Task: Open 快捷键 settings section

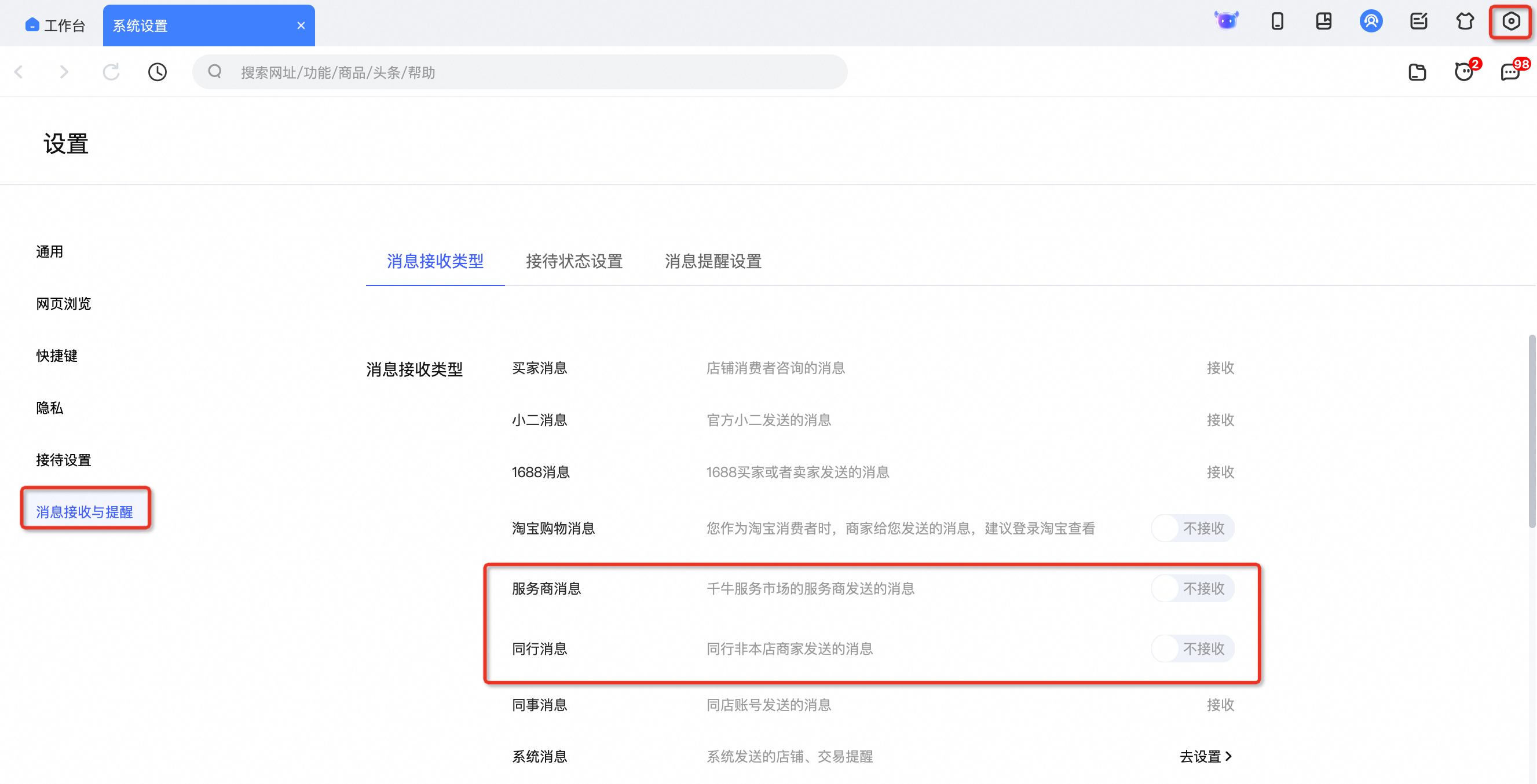Action: [x=57, y=356]
